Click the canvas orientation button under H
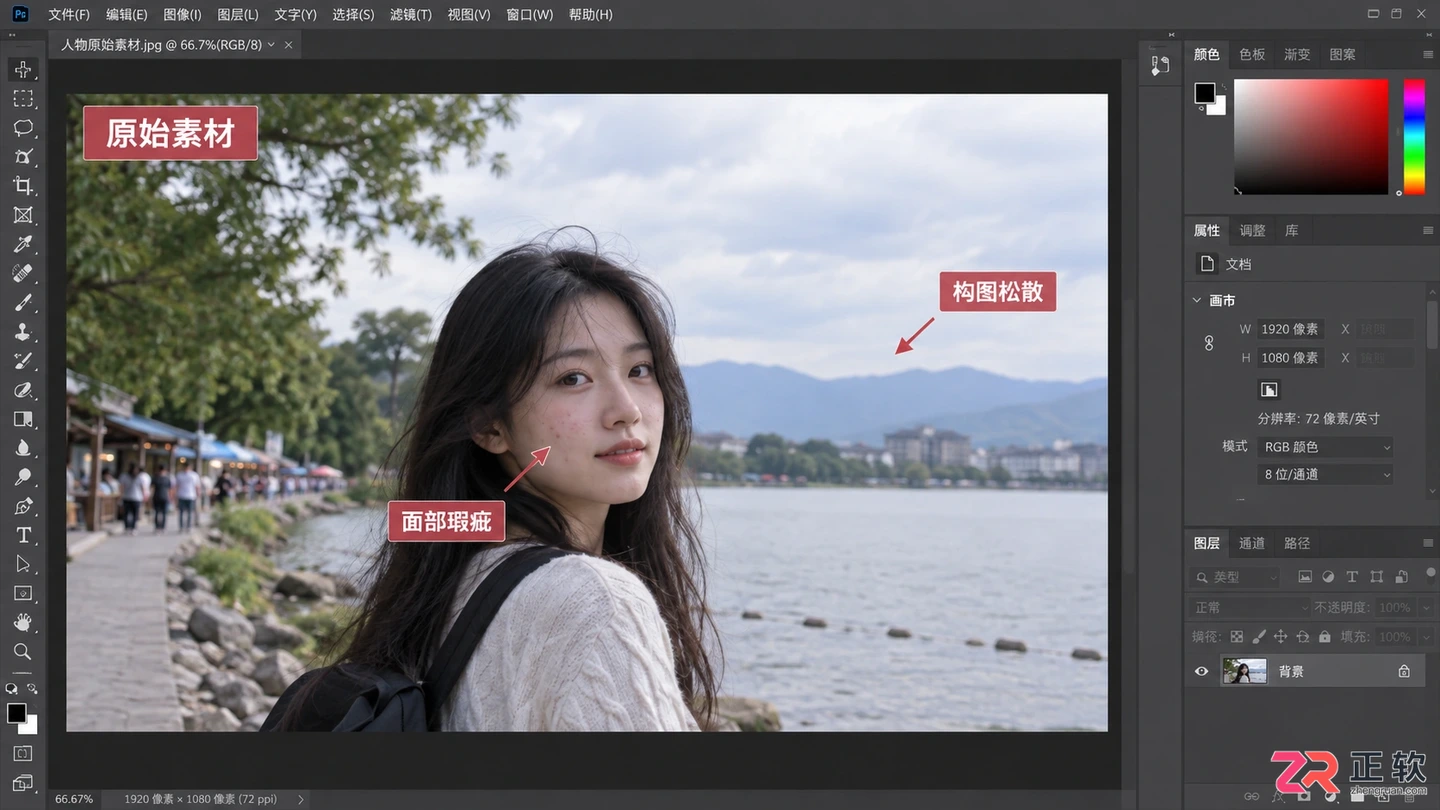The height and width of the screenshot is (810, 1440). 1269,389
